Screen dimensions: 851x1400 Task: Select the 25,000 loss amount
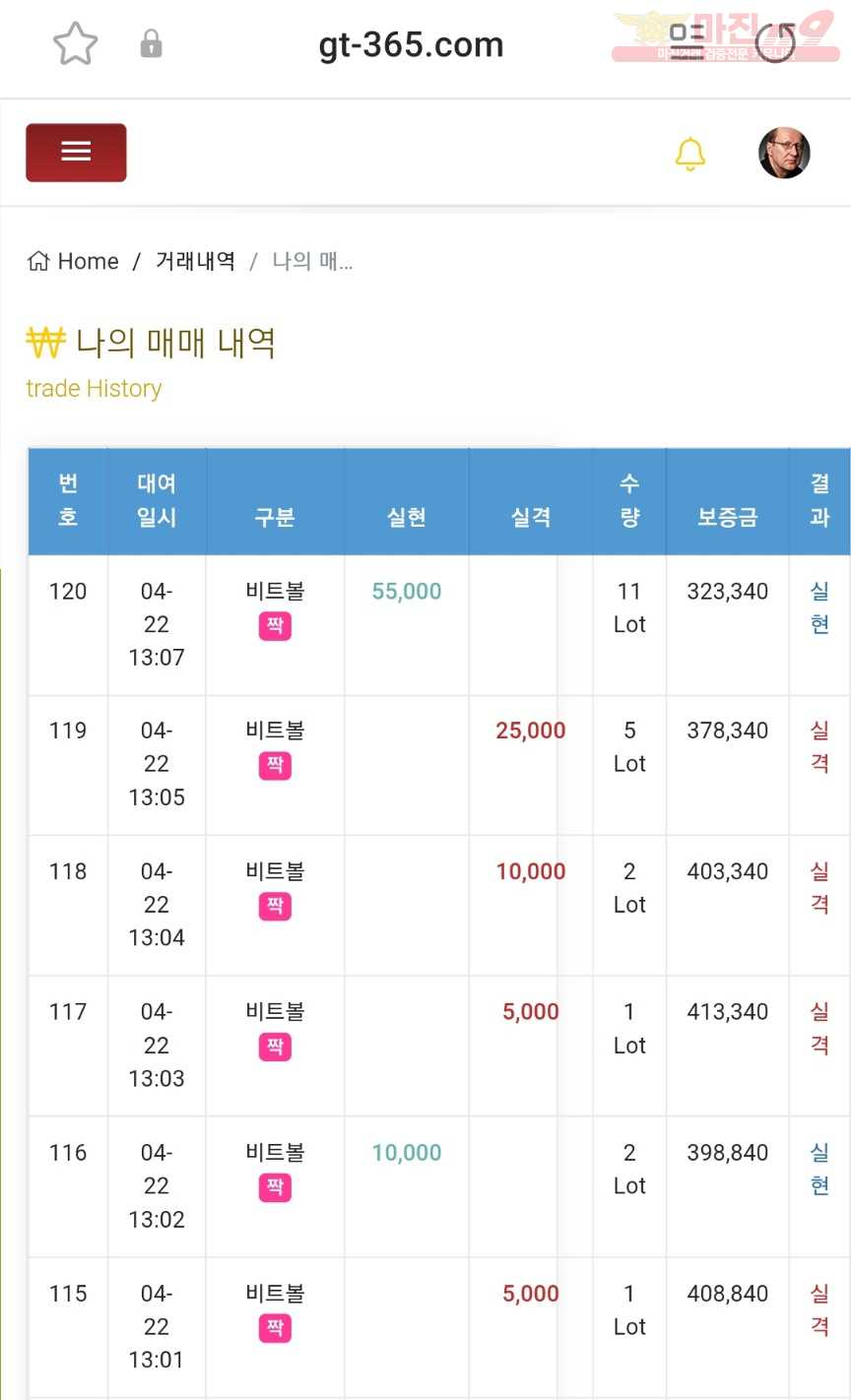[x=531, y=731]
